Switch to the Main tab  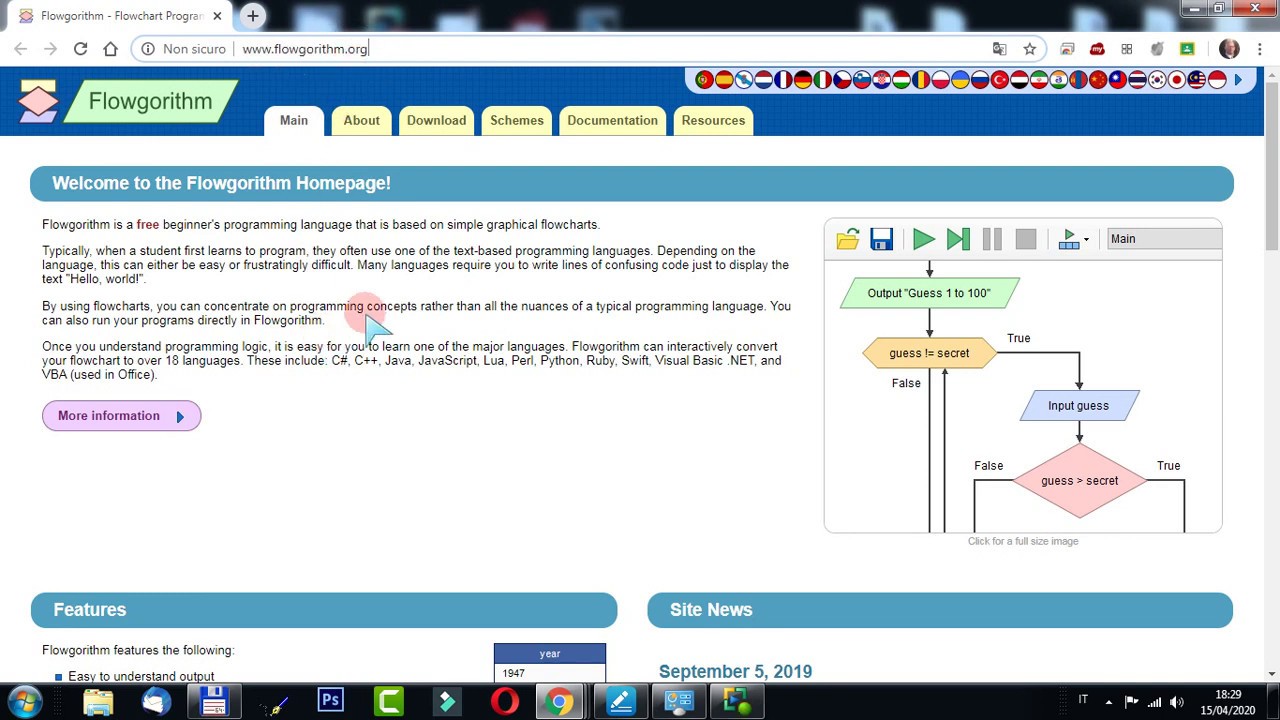(294, 120)
